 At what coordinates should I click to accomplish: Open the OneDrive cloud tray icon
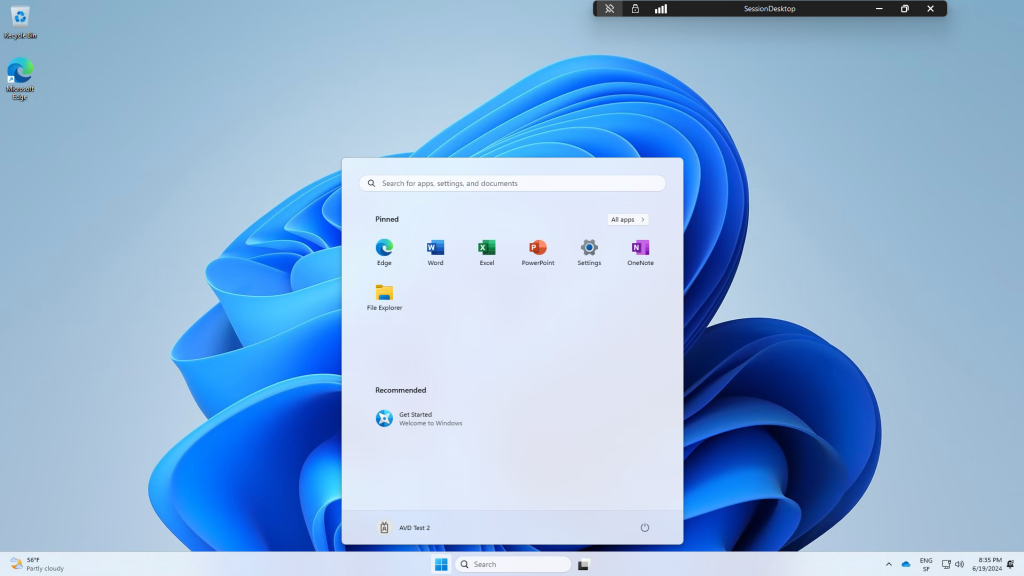906,564
